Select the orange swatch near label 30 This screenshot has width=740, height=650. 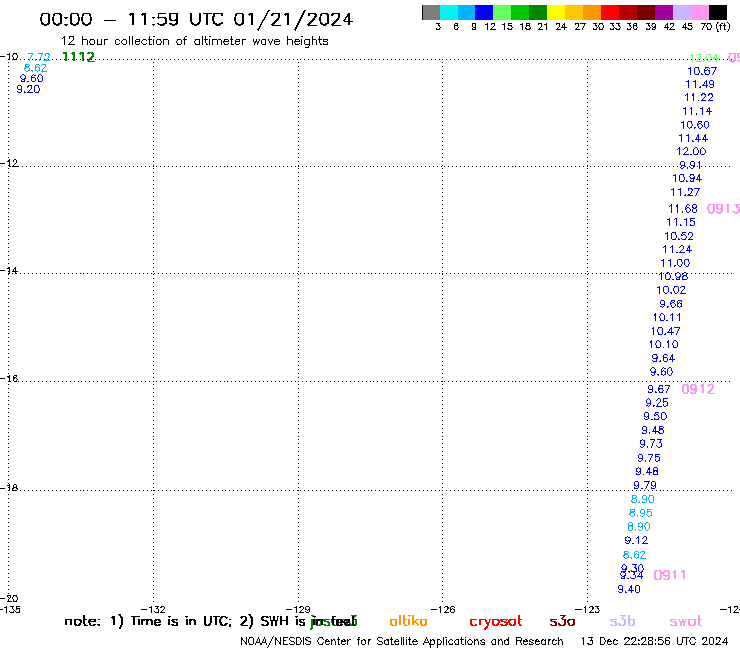pyautogui.click(x=592, y=12)
